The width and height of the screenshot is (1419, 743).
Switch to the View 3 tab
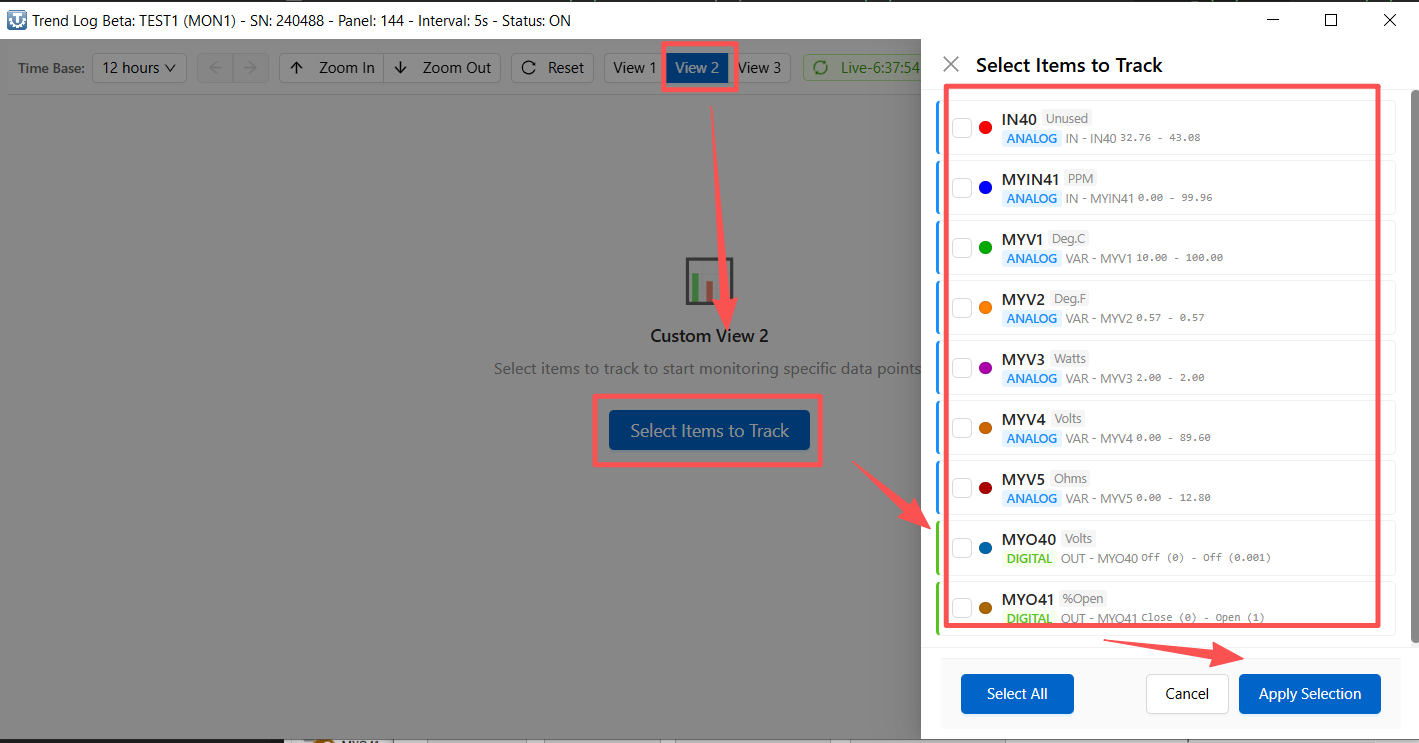click(x=760, y=68)
